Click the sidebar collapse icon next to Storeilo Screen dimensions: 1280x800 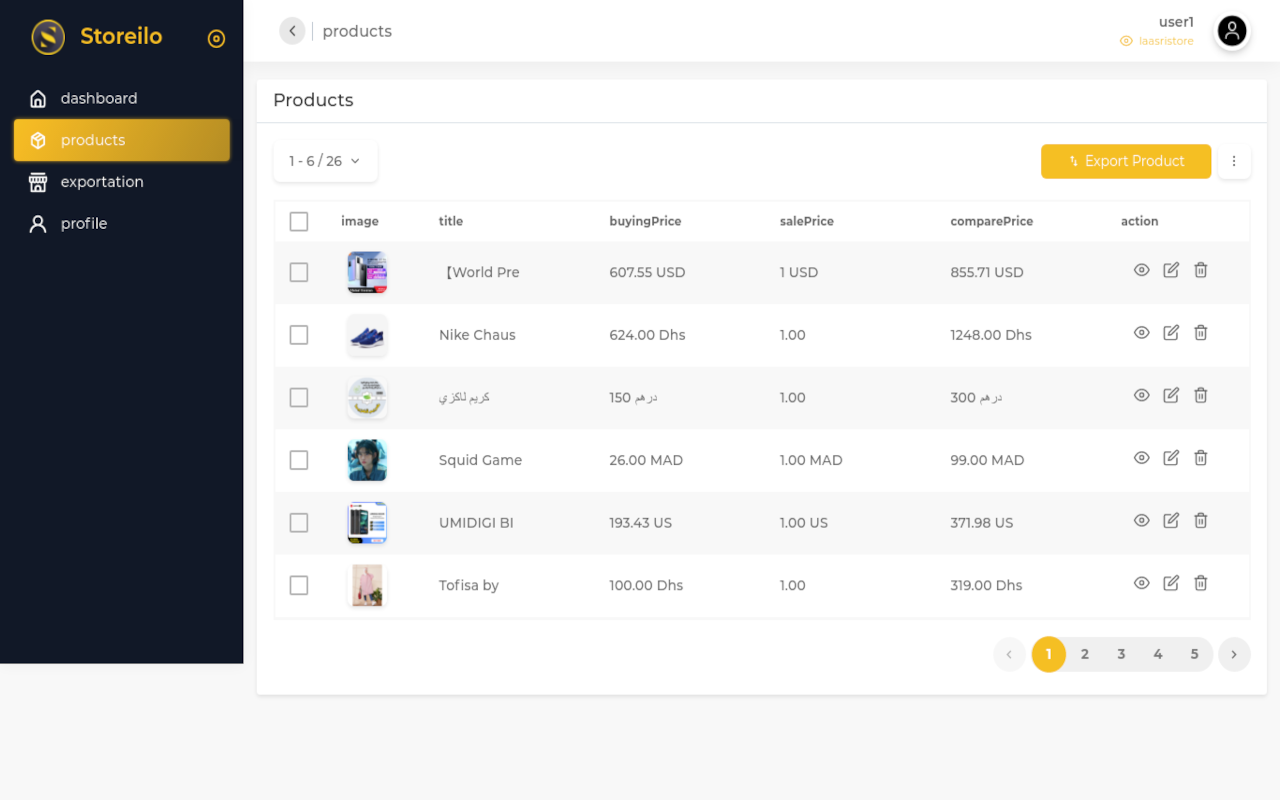coord(216,38)
